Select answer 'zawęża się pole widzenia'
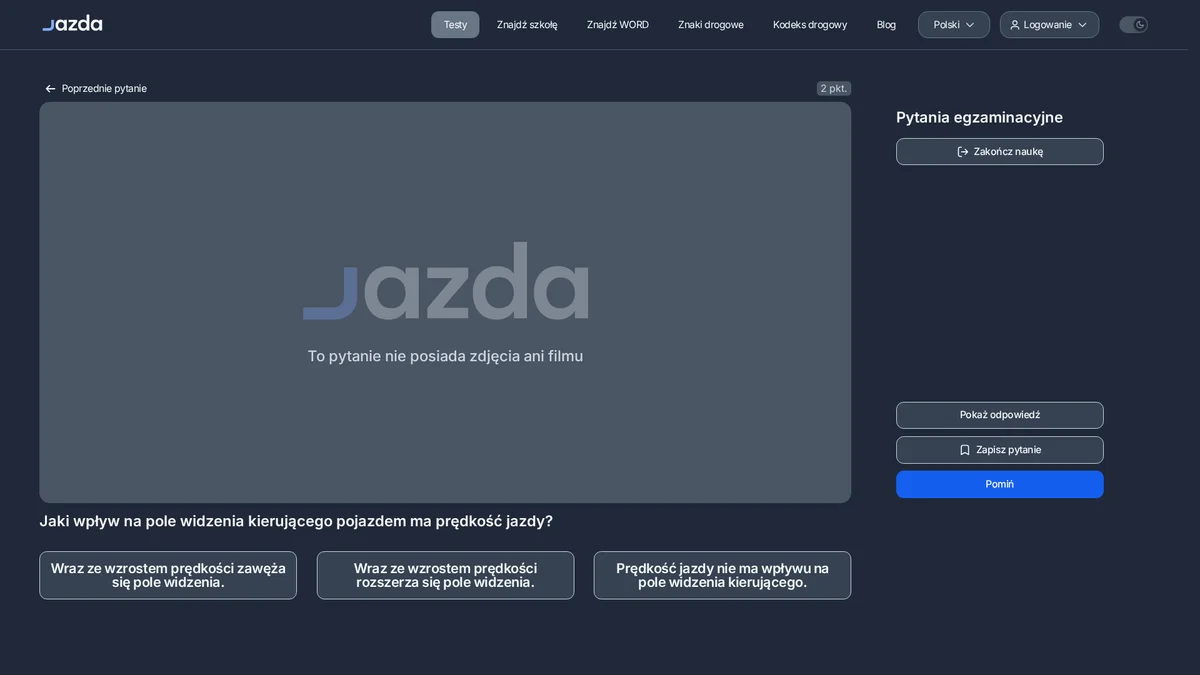The height and width of the screenshot is (675, 1200). (168, 576)
